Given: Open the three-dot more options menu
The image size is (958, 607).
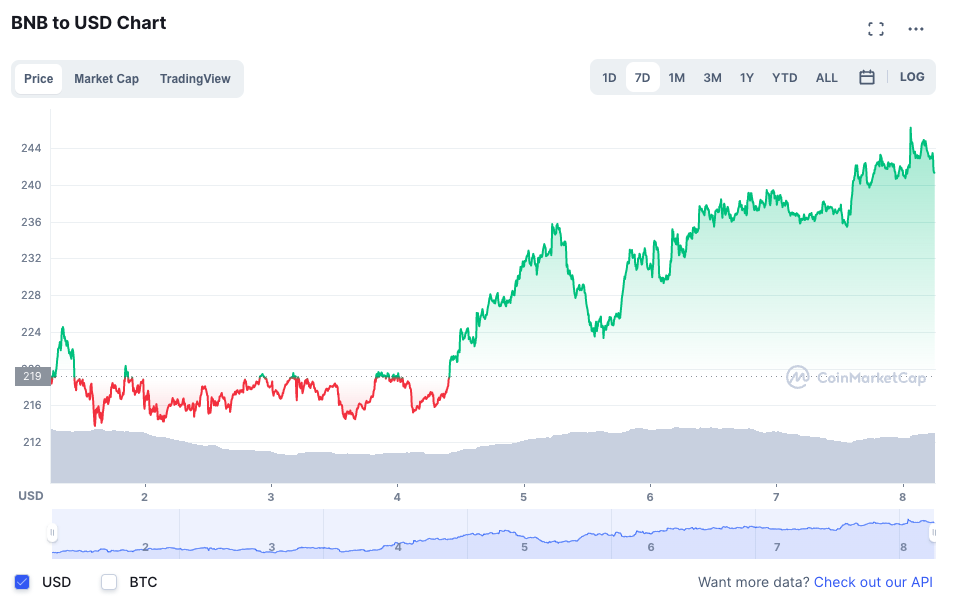Looking at the screenshot, I should click(915, 29).
